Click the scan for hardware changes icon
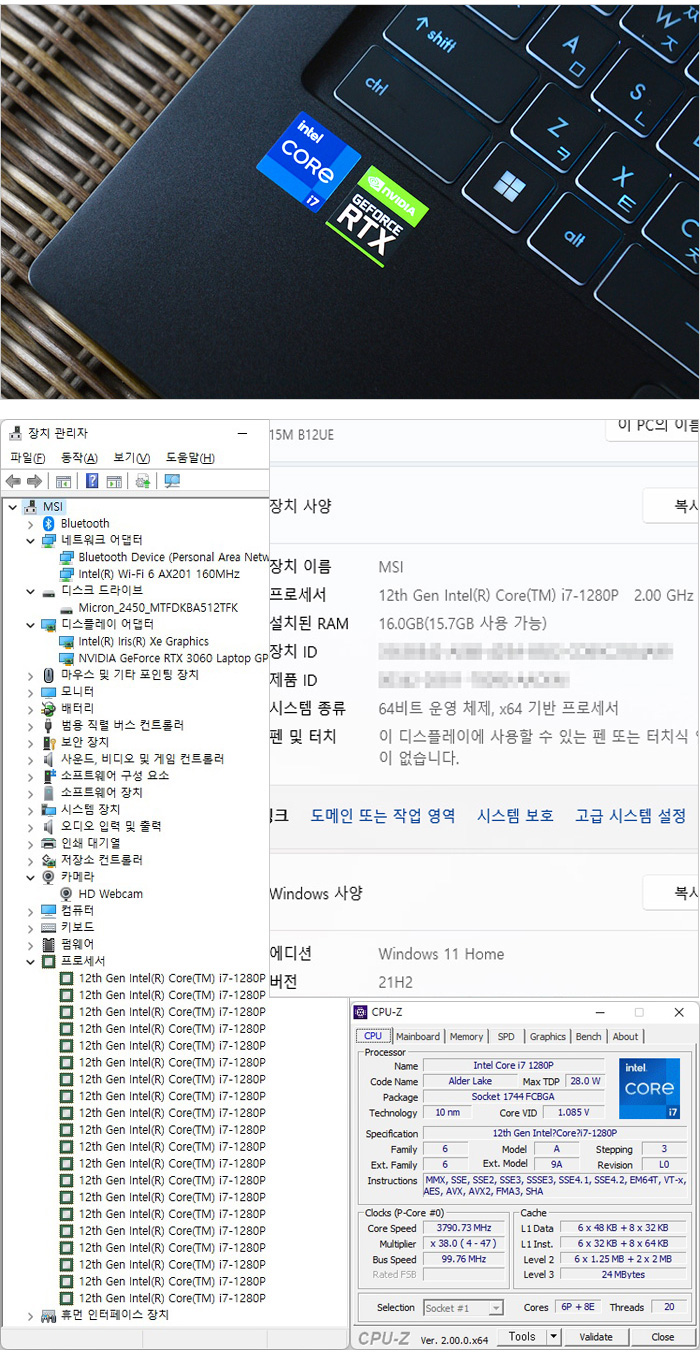 [172, 481]
